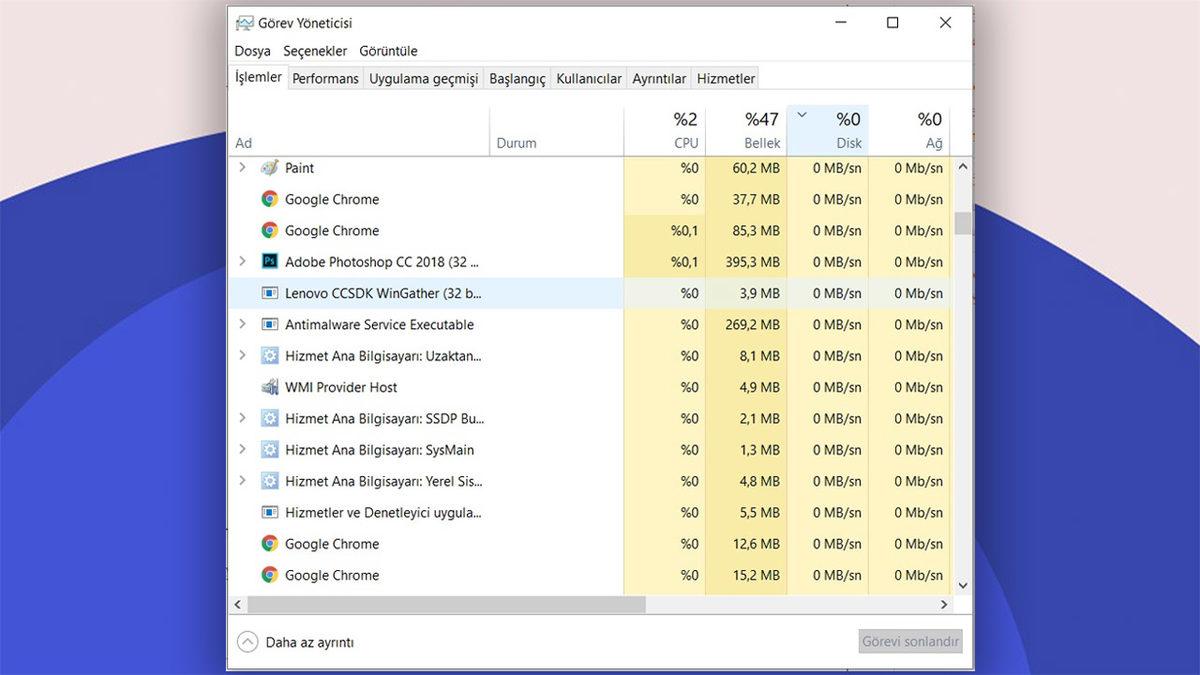Sort by the CPU column header
1200x675 pixels.
pyautogui.click(x=664, y=130)
